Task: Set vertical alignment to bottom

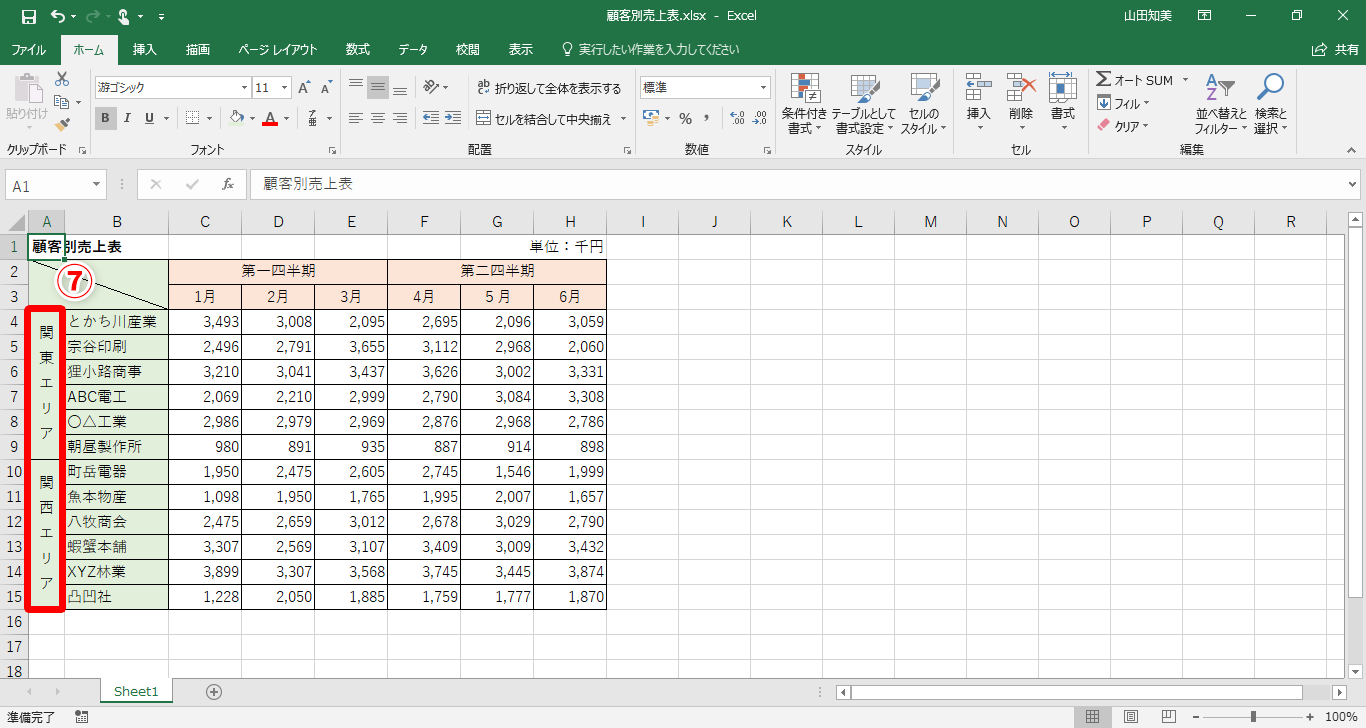Action: tap(400, 87)
